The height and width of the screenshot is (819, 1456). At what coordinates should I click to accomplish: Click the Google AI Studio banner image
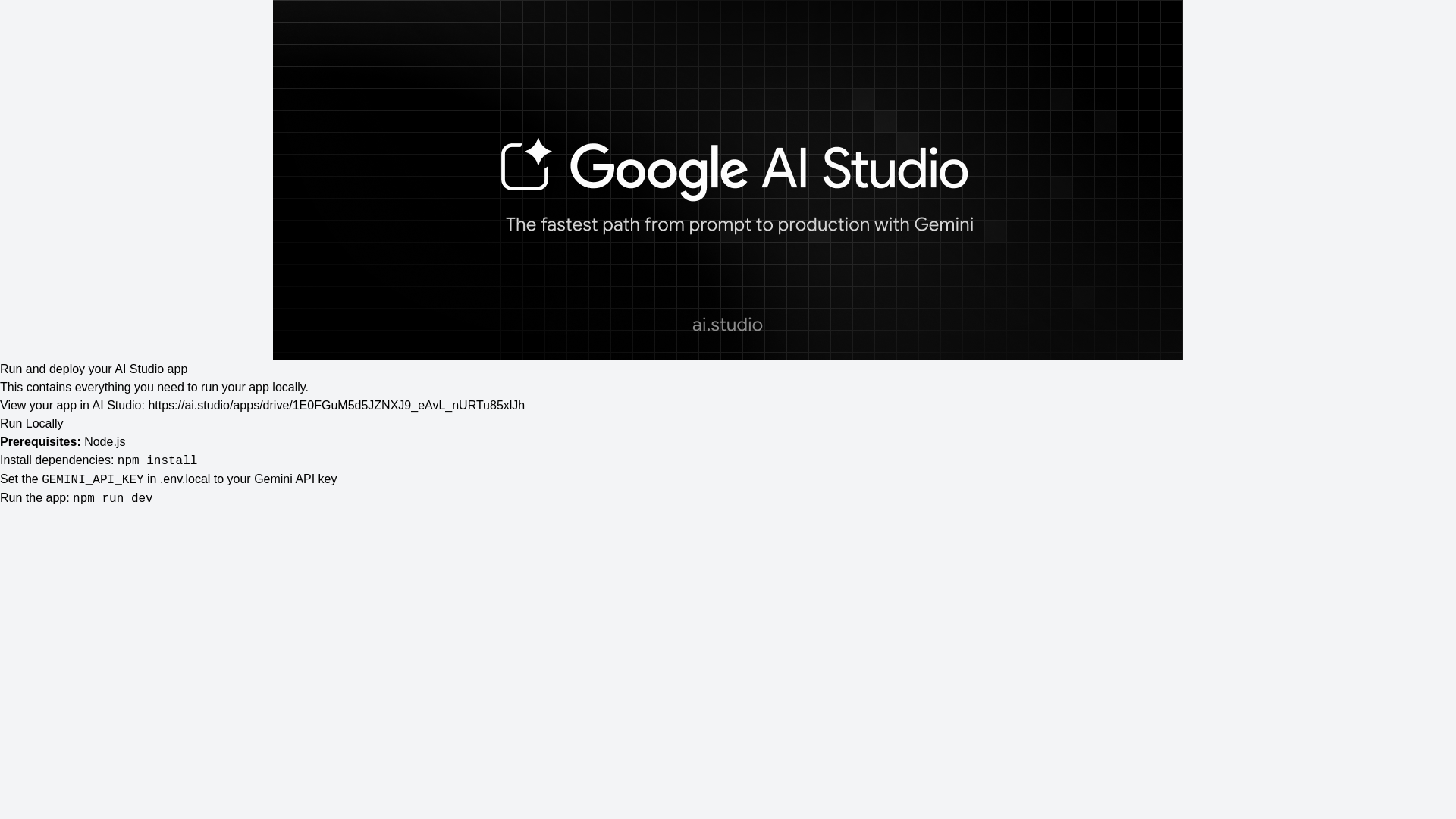tap(728, 180)
